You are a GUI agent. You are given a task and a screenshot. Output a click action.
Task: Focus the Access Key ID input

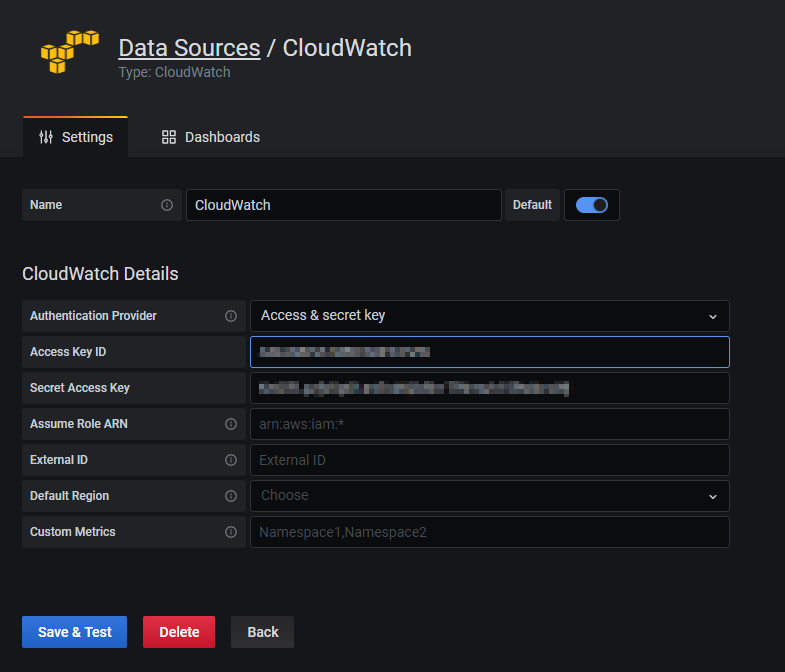[490, 352]
